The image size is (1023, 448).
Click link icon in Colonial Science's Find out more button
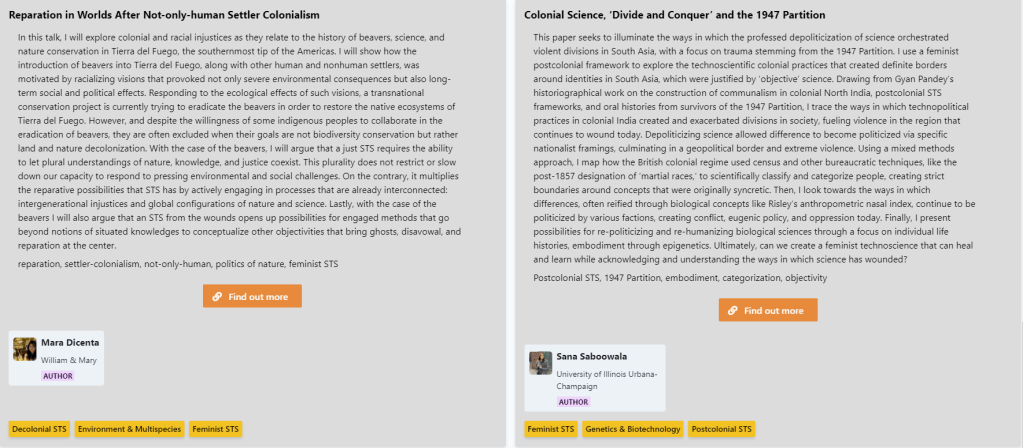pyautogui.click(x=733, y=310)
